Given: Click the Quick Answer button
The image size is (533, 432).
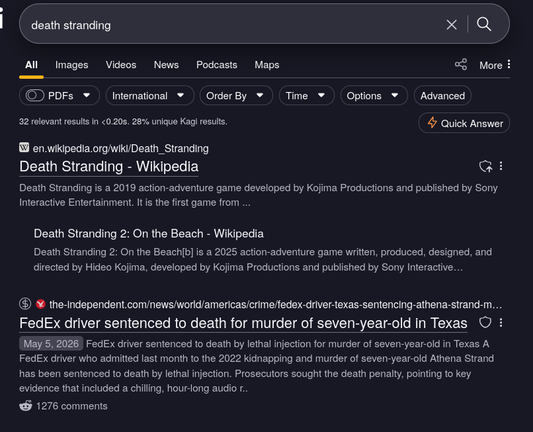Looking at the screenshot, I should point(464,123).
